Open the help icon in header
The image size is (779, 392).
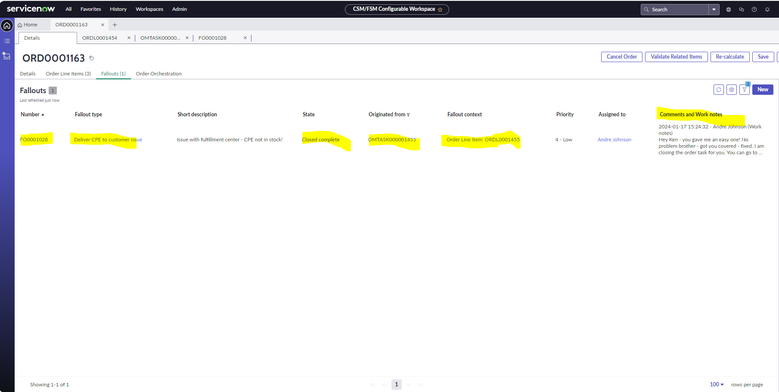pyautogui.click(x=754, y=9)
